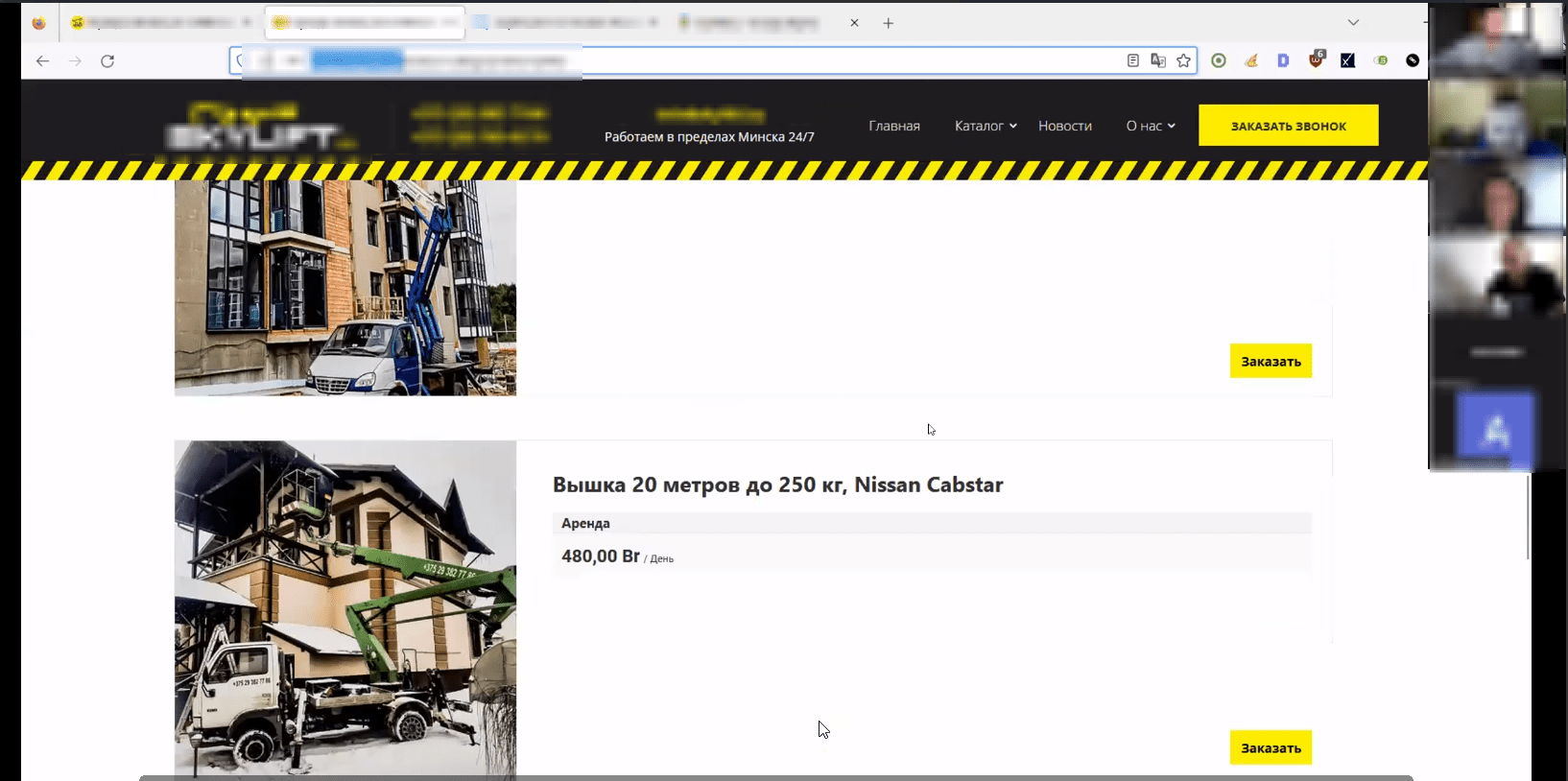Open the blue aerial lift photo
The image size is (1568, 781).
coord(345,288)
